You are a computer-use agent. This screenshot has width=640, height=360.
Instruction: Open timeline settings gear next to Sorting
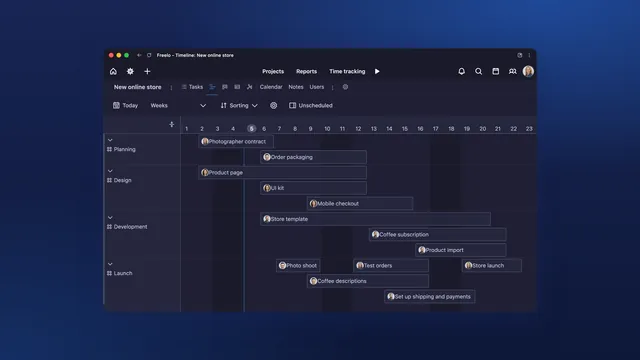273,105
